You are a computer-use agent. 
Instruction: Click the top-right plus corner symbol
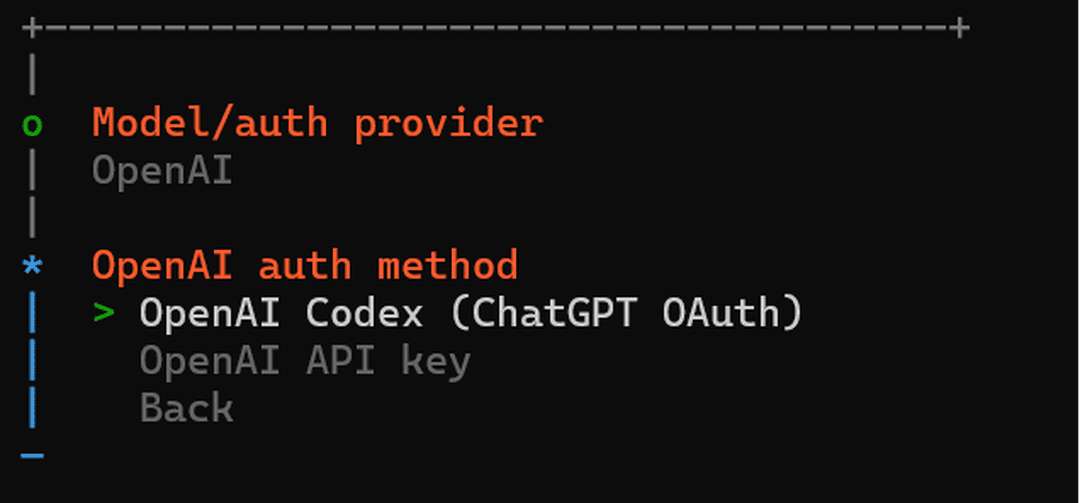tap(960, 28)
